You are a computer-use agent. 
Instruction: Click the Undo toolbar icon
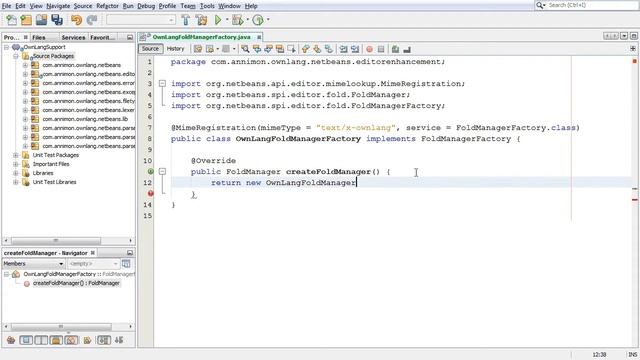pos(76,20)
